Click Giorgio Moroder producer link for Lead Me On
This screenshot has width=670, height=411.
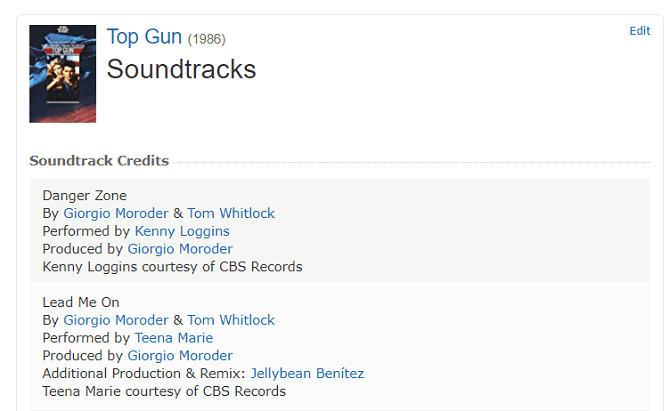pyautogui.click(x=180, y=356)
